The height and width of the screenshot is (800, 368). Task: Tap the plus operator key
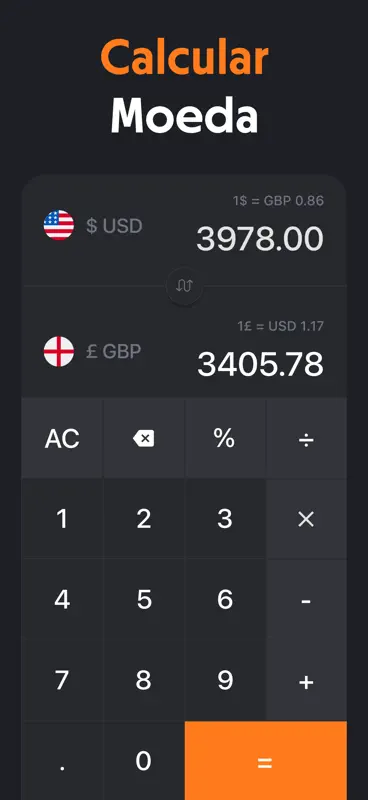point(306,681)
